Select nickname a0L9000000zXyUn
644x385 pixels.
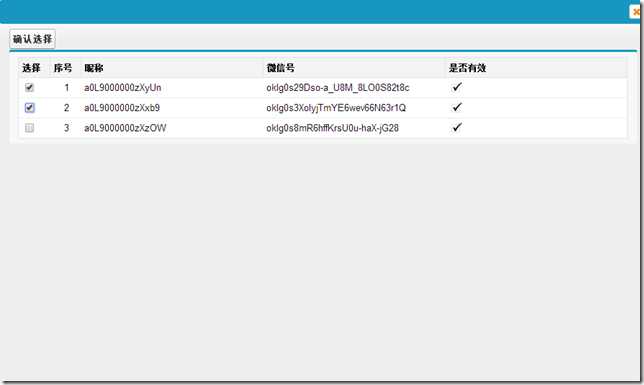pos(122,88)
